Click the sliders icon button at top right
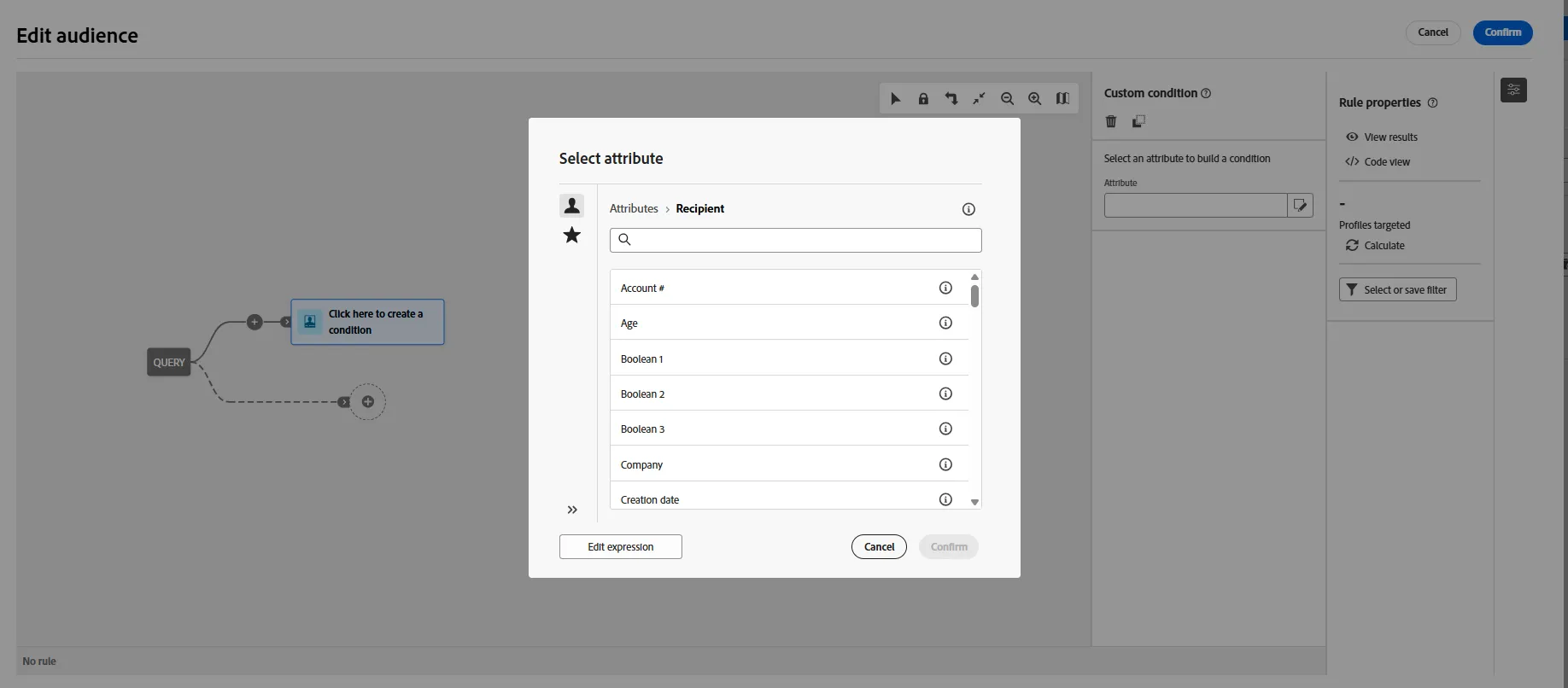Viewport: 1568px width, 688px height. [x=1513, y=90]
